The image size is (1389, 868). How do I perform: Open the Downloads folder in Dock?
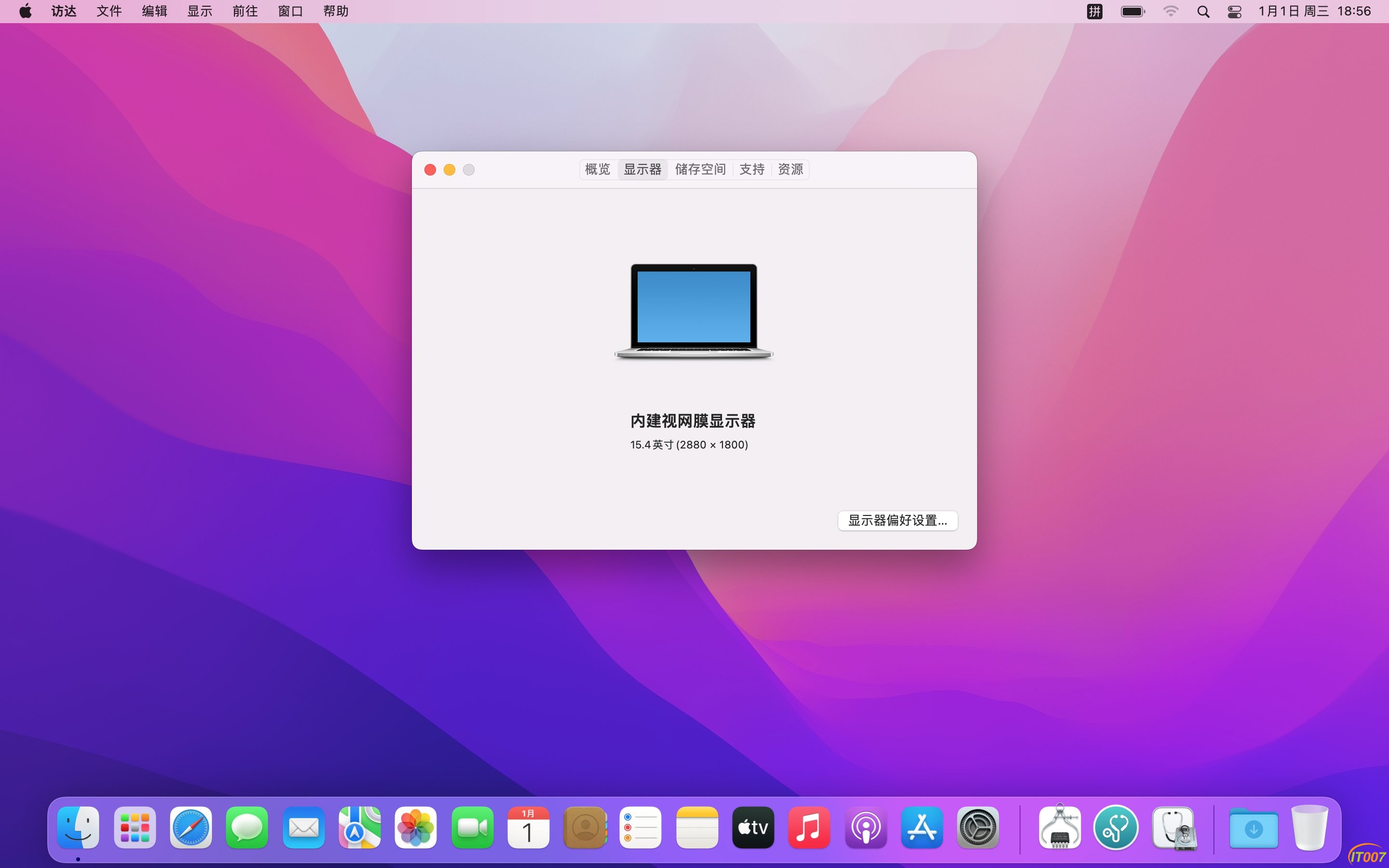(x=1253, y=828)
